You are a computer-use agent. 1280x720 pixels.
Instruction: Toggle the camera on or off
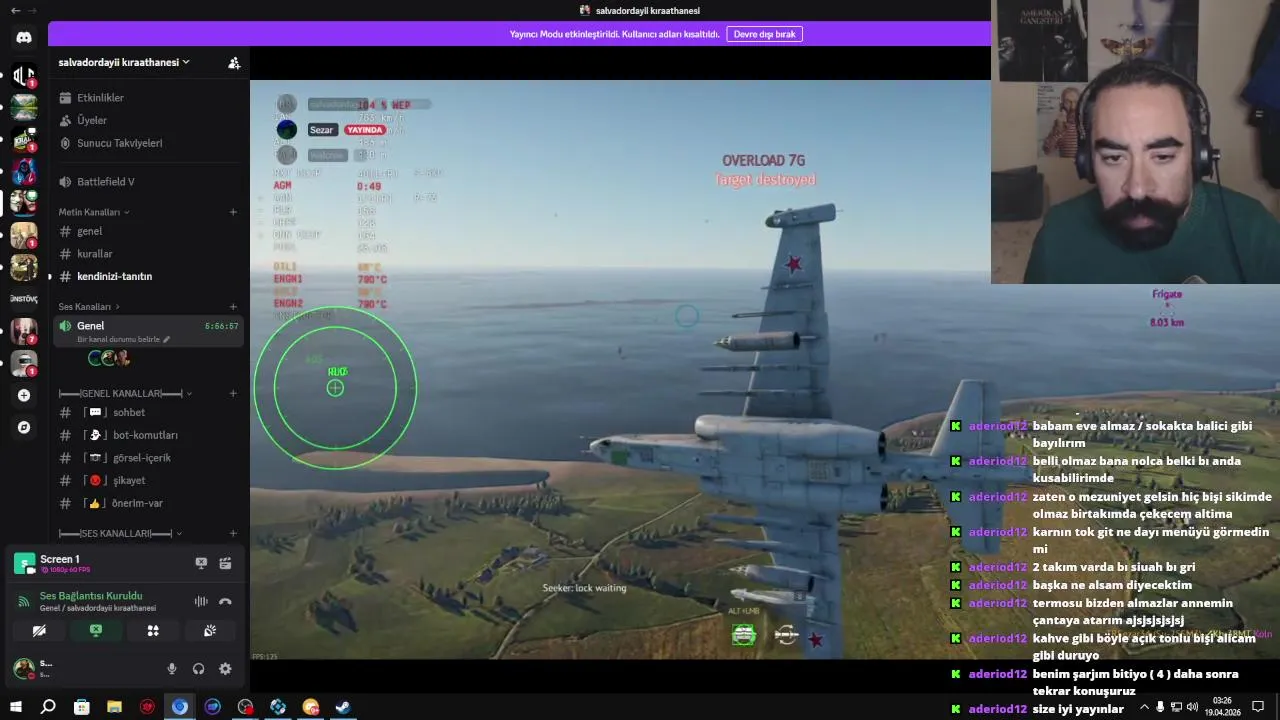click(x=39, y=631)
